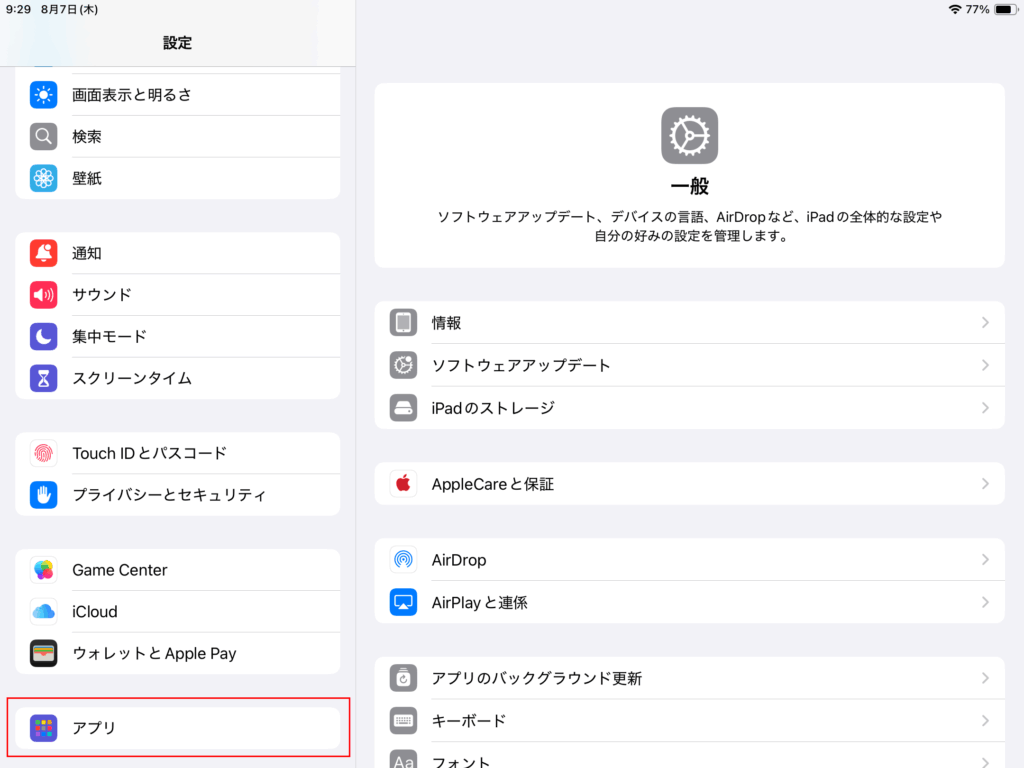Expand the 情報 row chevron
Image resolution: width=1024 pixels, height=768 pixels.
(985, 323)
